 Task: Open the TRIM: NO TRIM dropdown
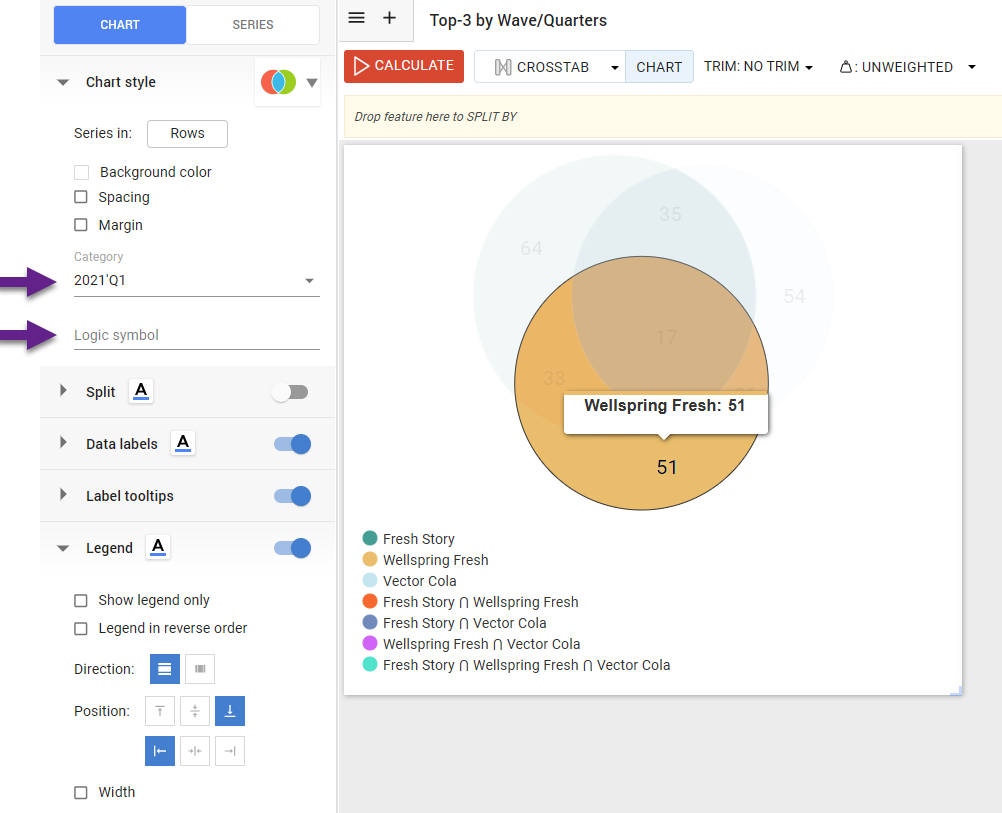click(x=758, y=67)
